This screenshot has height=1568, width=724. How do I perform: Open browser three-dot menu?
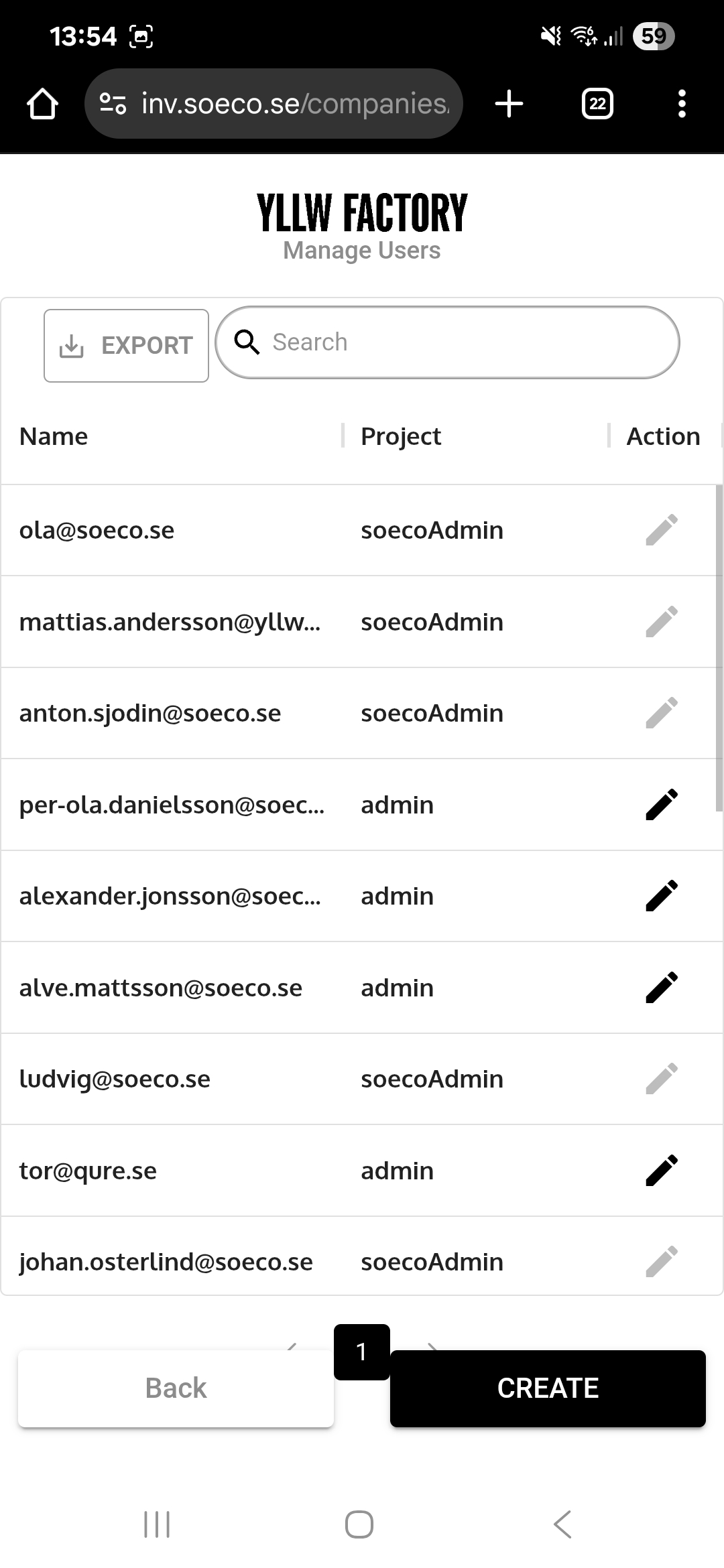[x=682, y=104]
